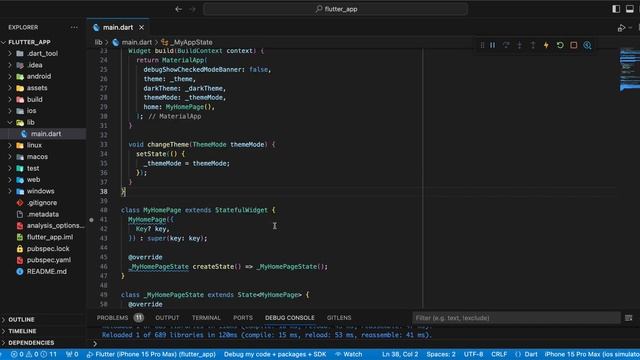Collapse the FLUTTER_APP root folder
Screen dimensions: 640x360
pyautogui.click(x=29, y=42)
